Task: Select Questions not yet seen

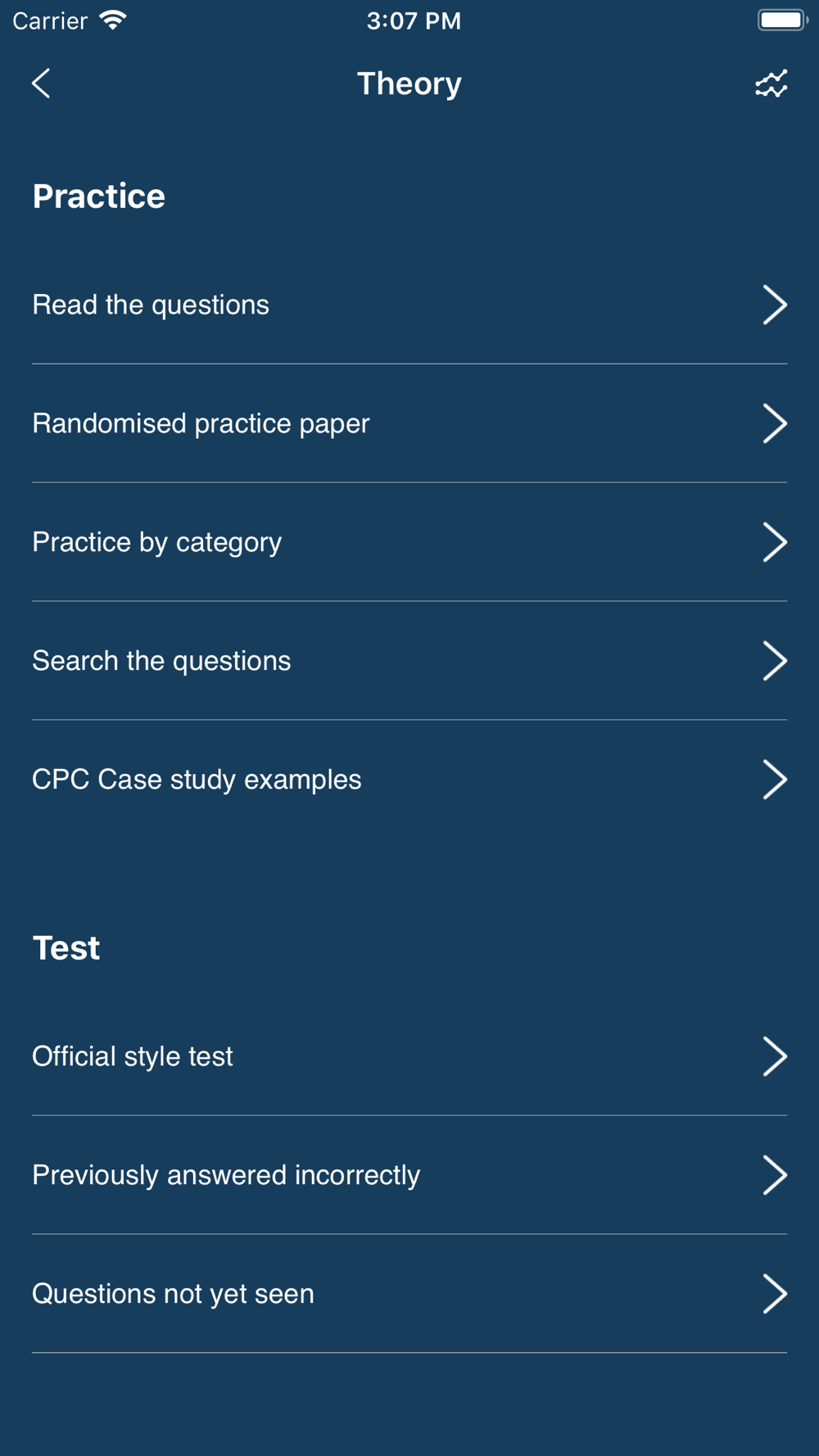Action: point(409,1294)
